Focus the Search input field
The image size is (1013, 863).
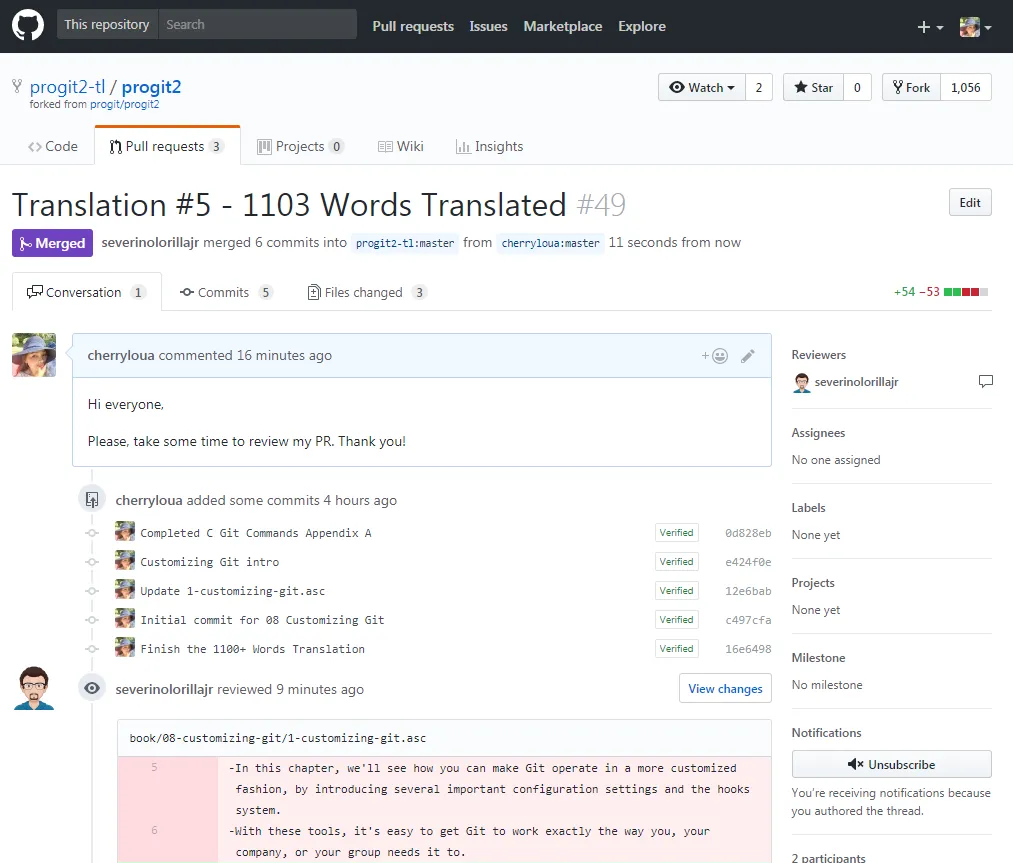(x=257, y=25)
